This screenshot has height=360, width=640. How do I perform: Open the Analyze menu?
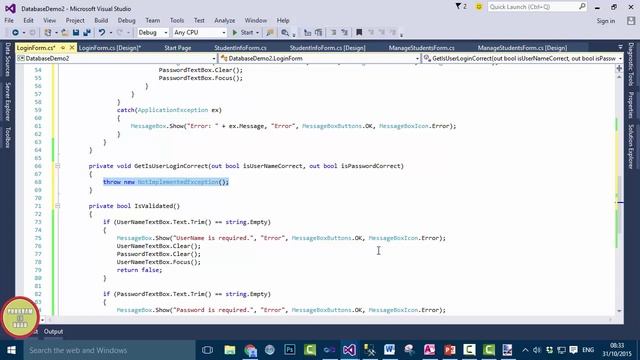pyautogui.click(x=224, y=20)
